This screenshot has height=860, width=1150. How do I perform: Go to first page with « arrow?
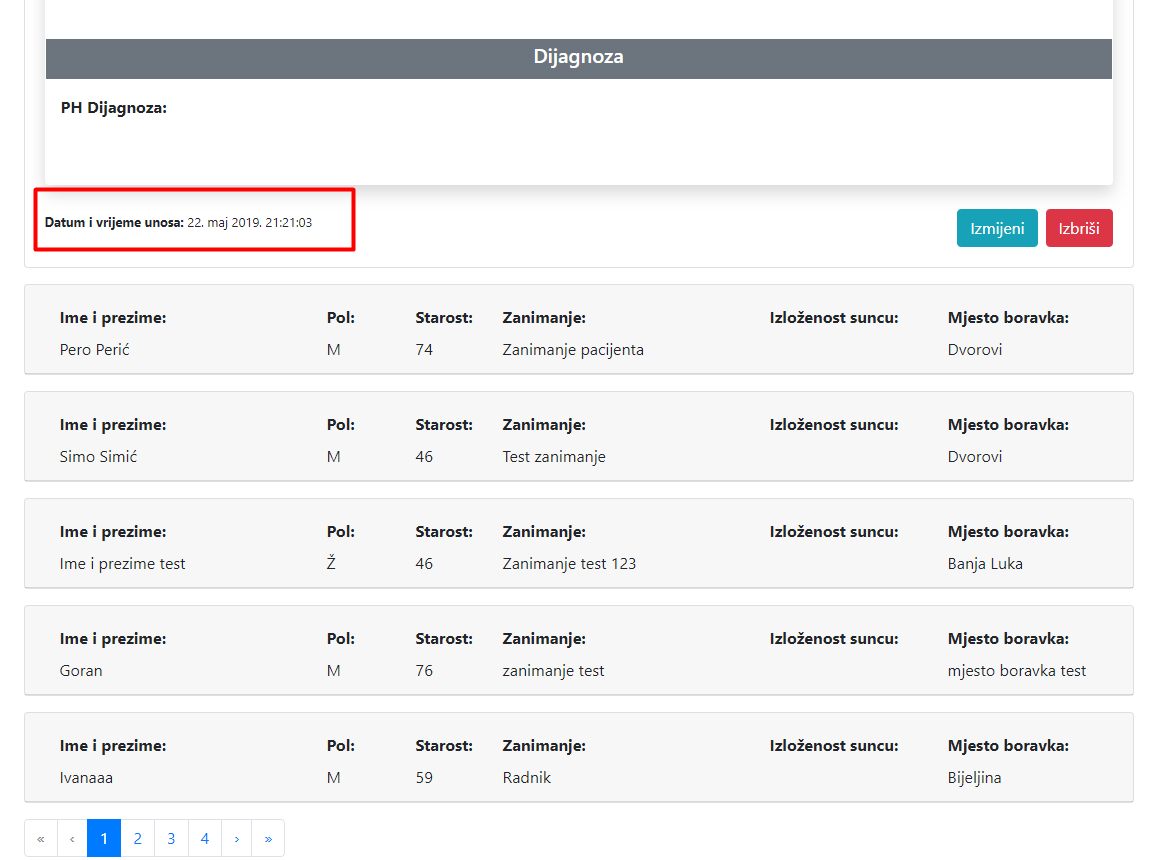[x=41, y=839]
